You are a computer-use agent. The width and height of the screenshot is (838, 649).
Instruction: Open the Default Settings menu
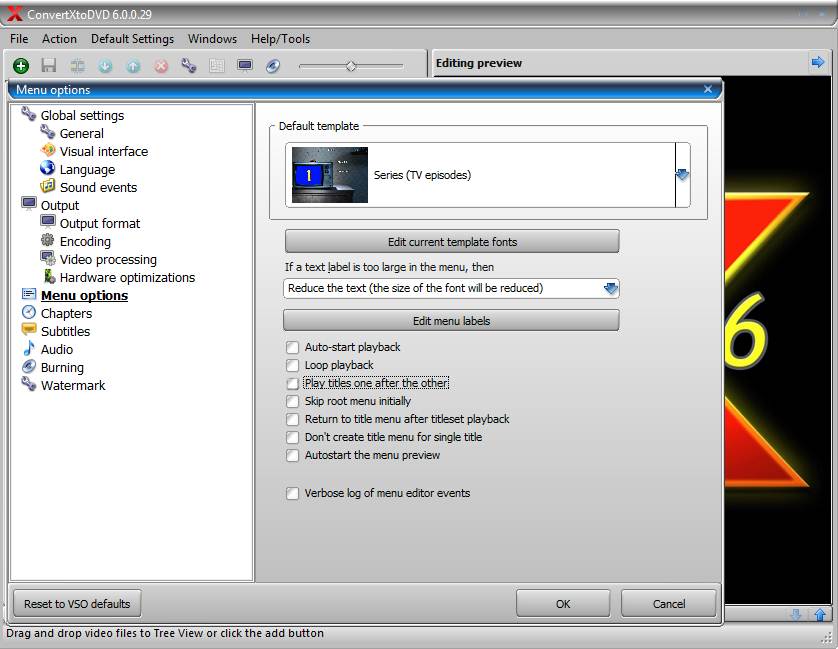132,39
